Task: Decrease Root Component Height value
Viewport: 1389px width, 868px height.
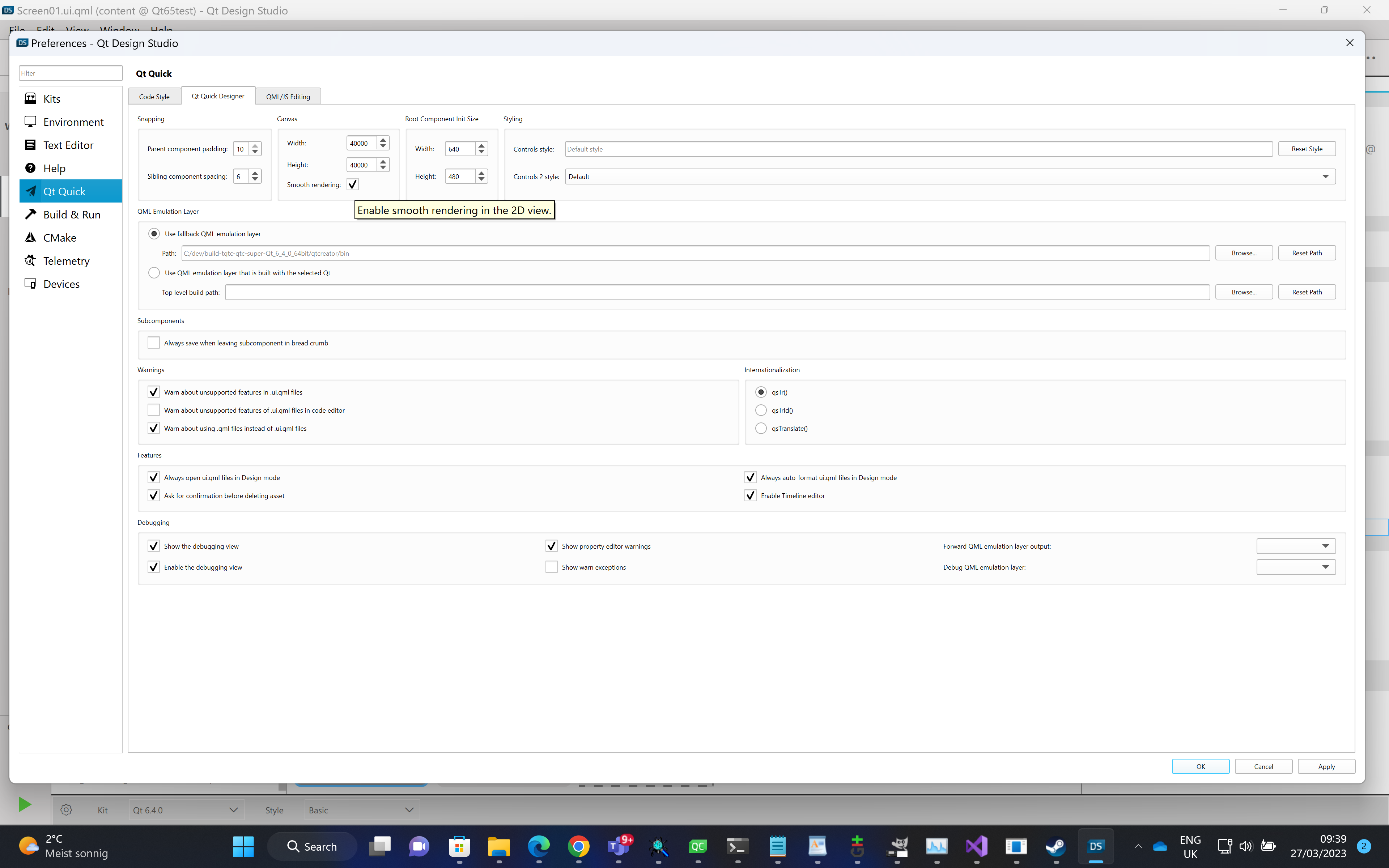Action: [x=481, y=180]
